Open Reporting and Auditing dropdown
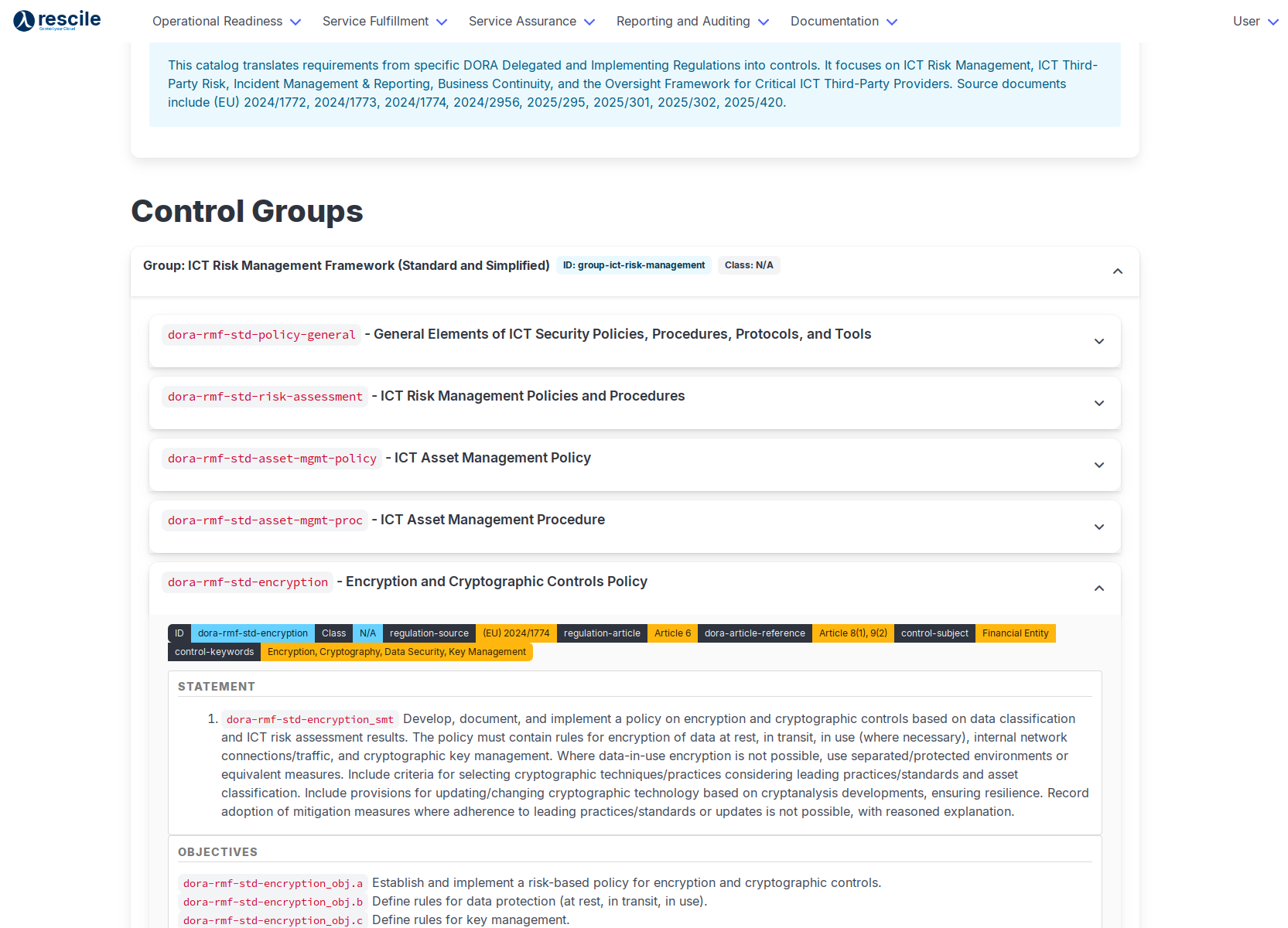 point(692,22)
